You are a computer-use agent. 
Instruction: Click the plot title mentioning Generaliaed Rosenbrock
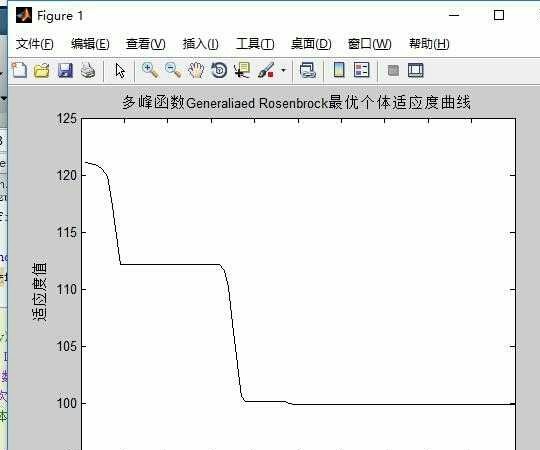click(297, 103)
